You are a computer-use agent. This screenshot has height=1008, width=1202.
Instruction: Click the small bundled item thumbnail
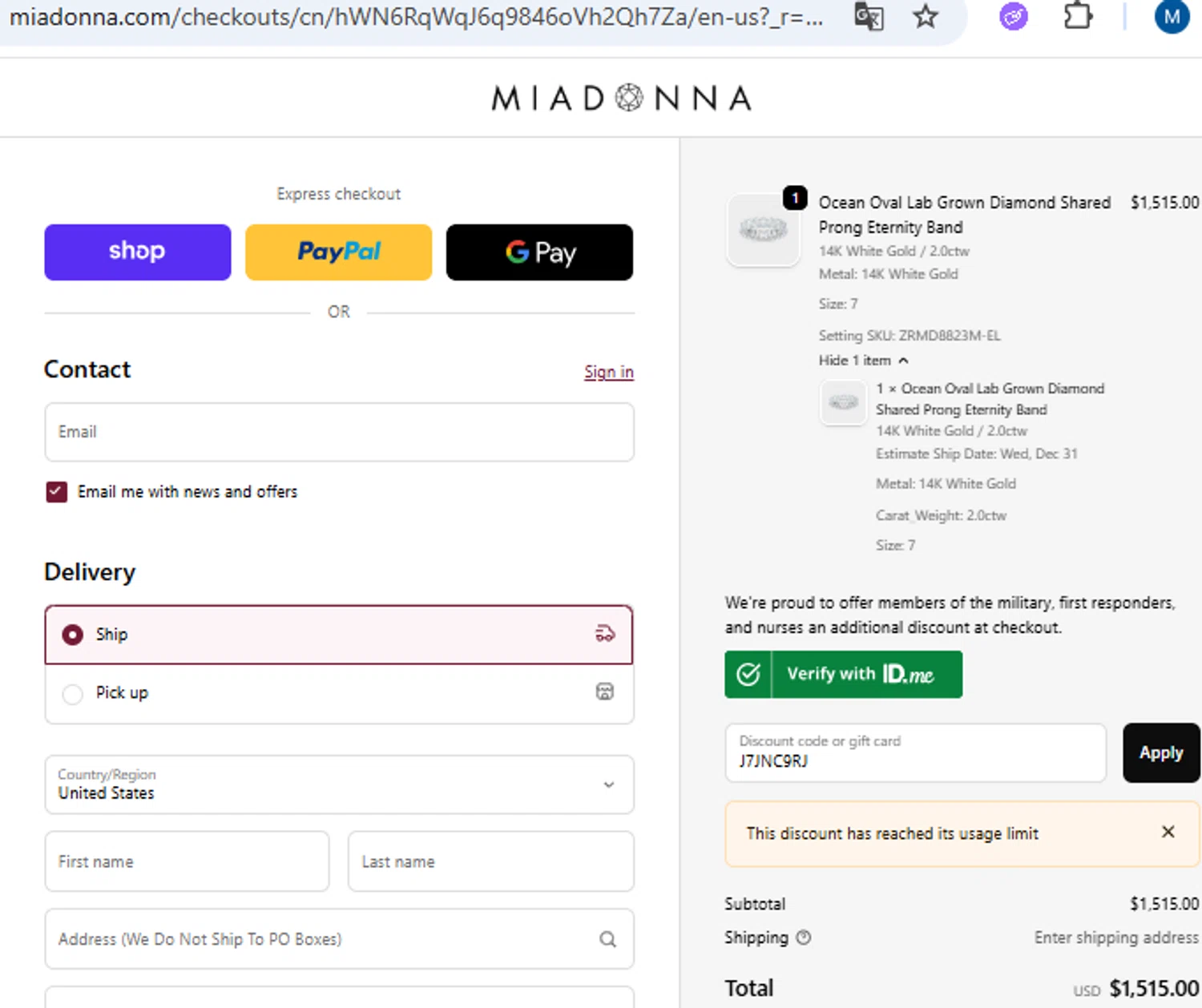844,402
